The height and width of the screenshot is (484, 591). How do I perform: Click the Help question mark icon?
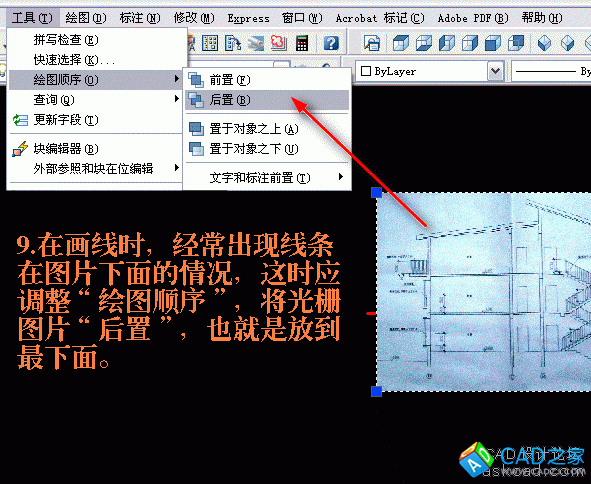point(331,43)
